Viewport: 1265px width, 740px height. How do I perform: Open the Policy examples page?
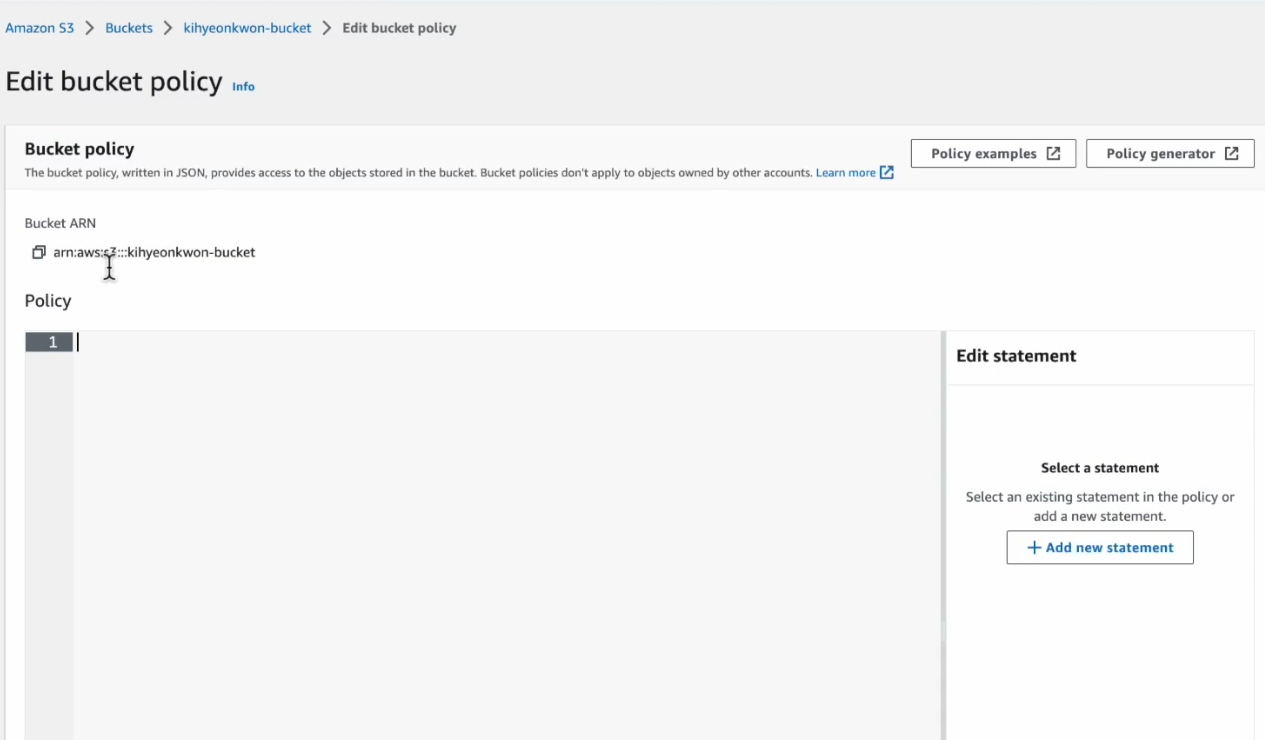(993, 153)
